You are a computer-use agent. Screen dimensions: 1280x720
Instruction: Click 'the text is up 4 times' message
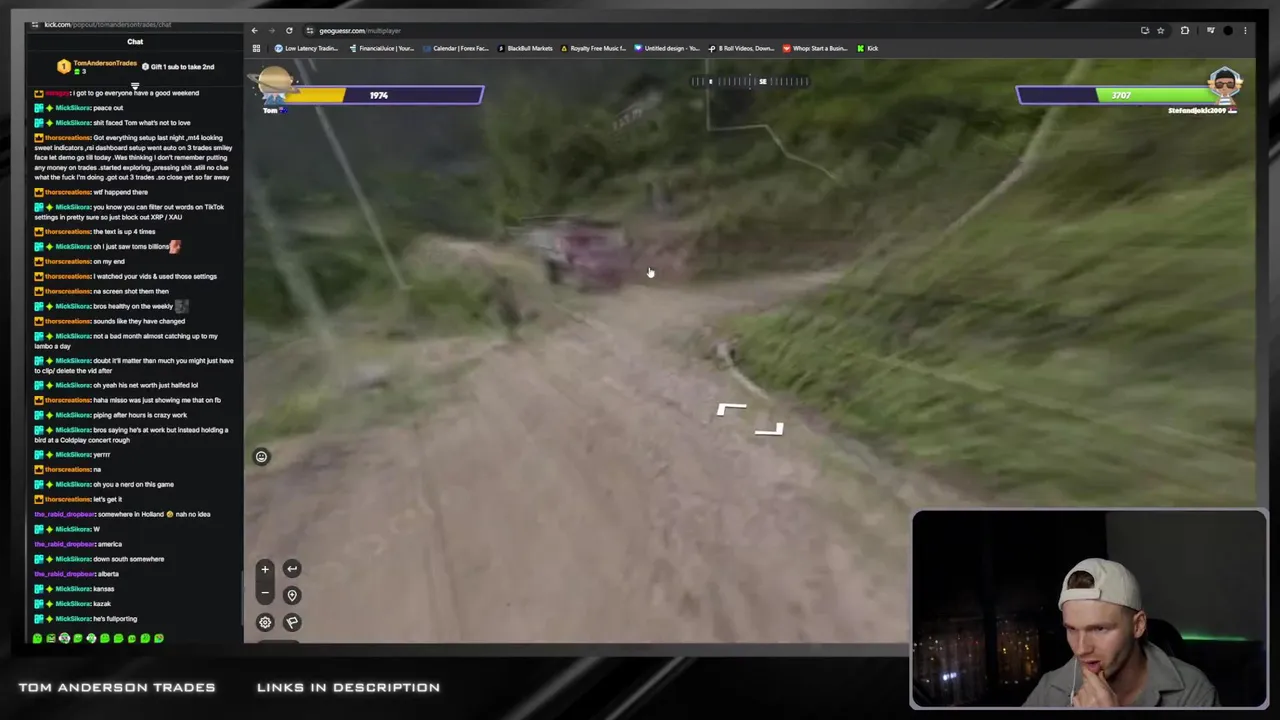click(124, 232)
